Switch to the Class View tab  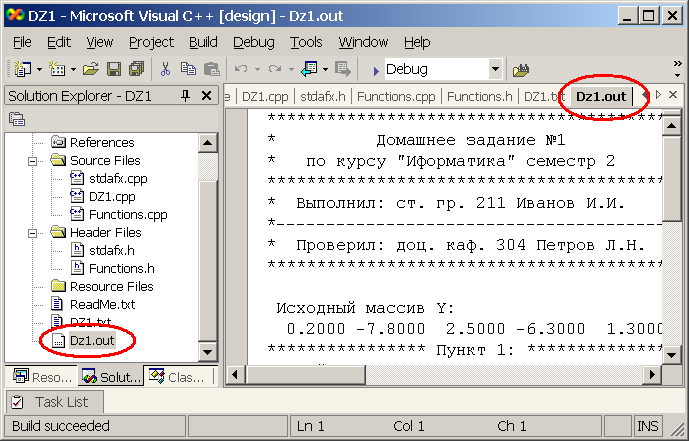[178, 377]
